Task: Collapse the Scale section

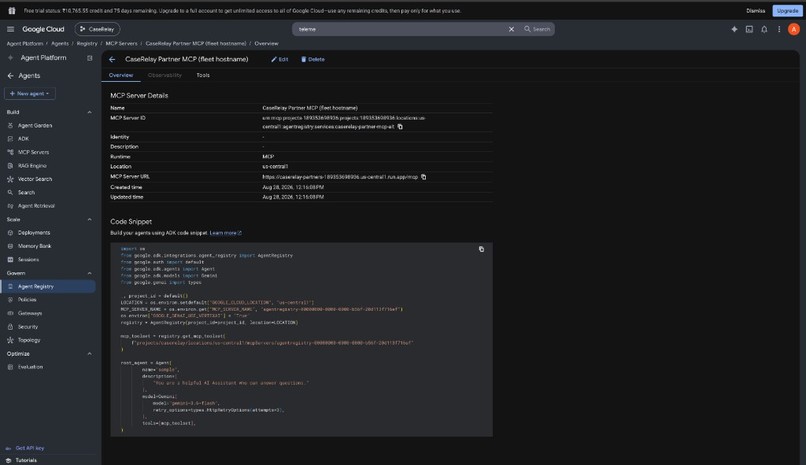Action: [89, 219]
